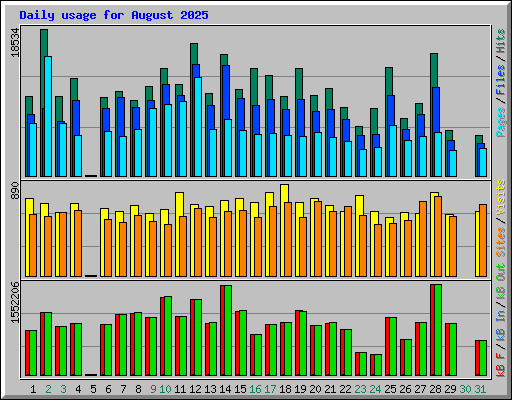This screenshot has height=400, width=512.
Task: Click the 'Sites' legend label
Action: pos(500,242)
